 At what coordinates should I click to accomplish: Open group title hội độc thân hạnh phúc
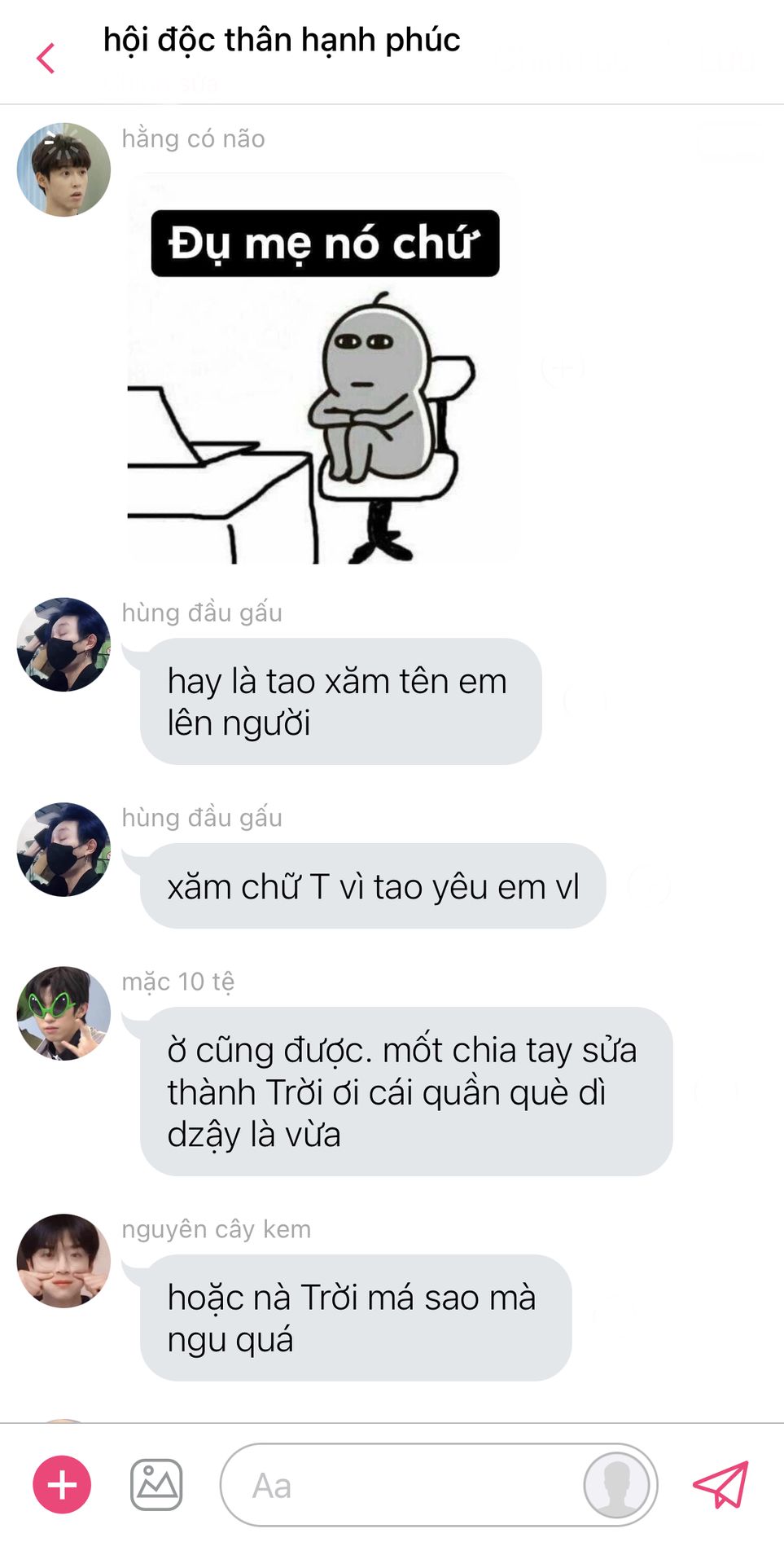click(282, 40)
